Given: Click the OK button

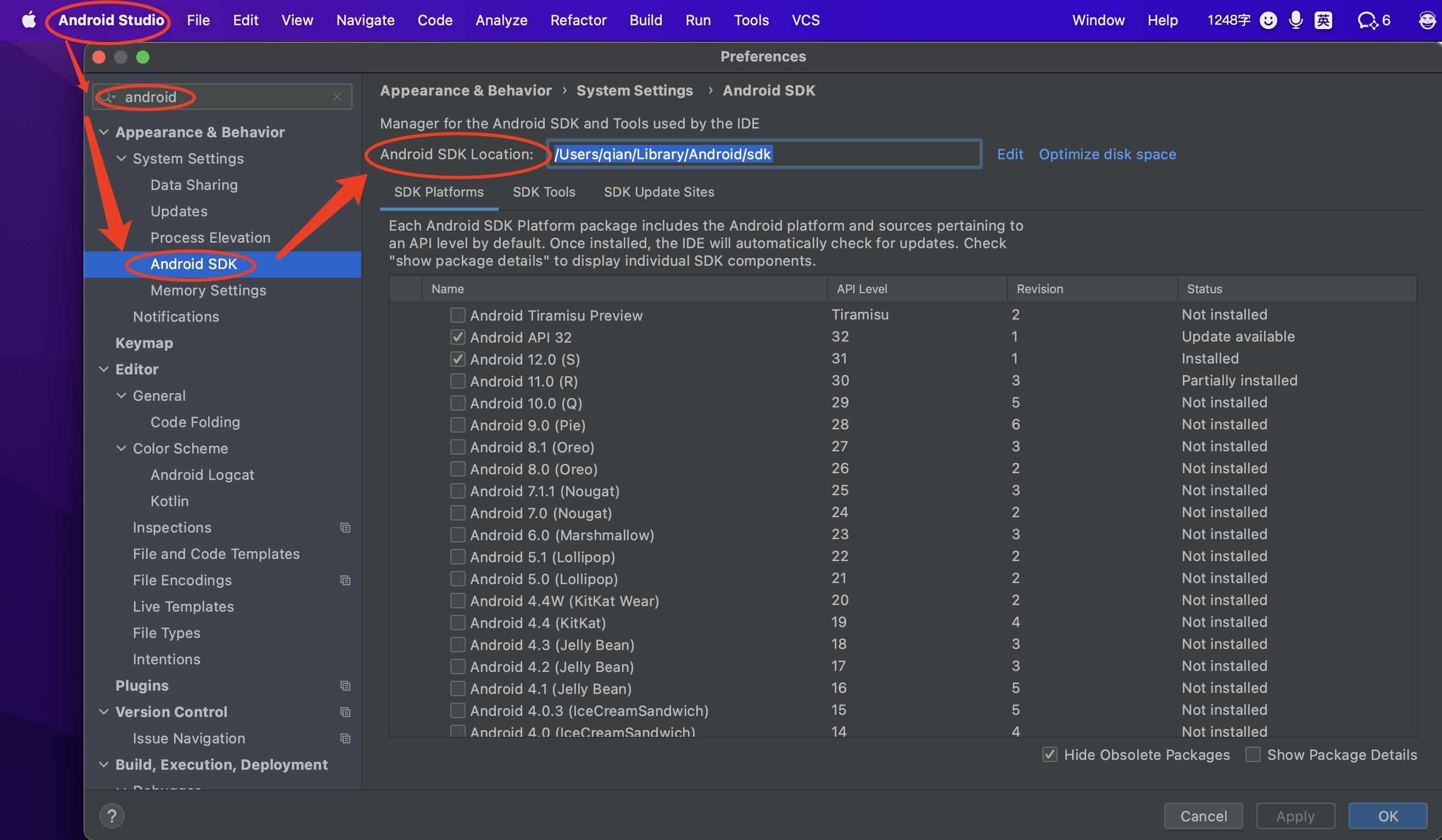Looking at the screenshot, I should tap(1388, 816).
